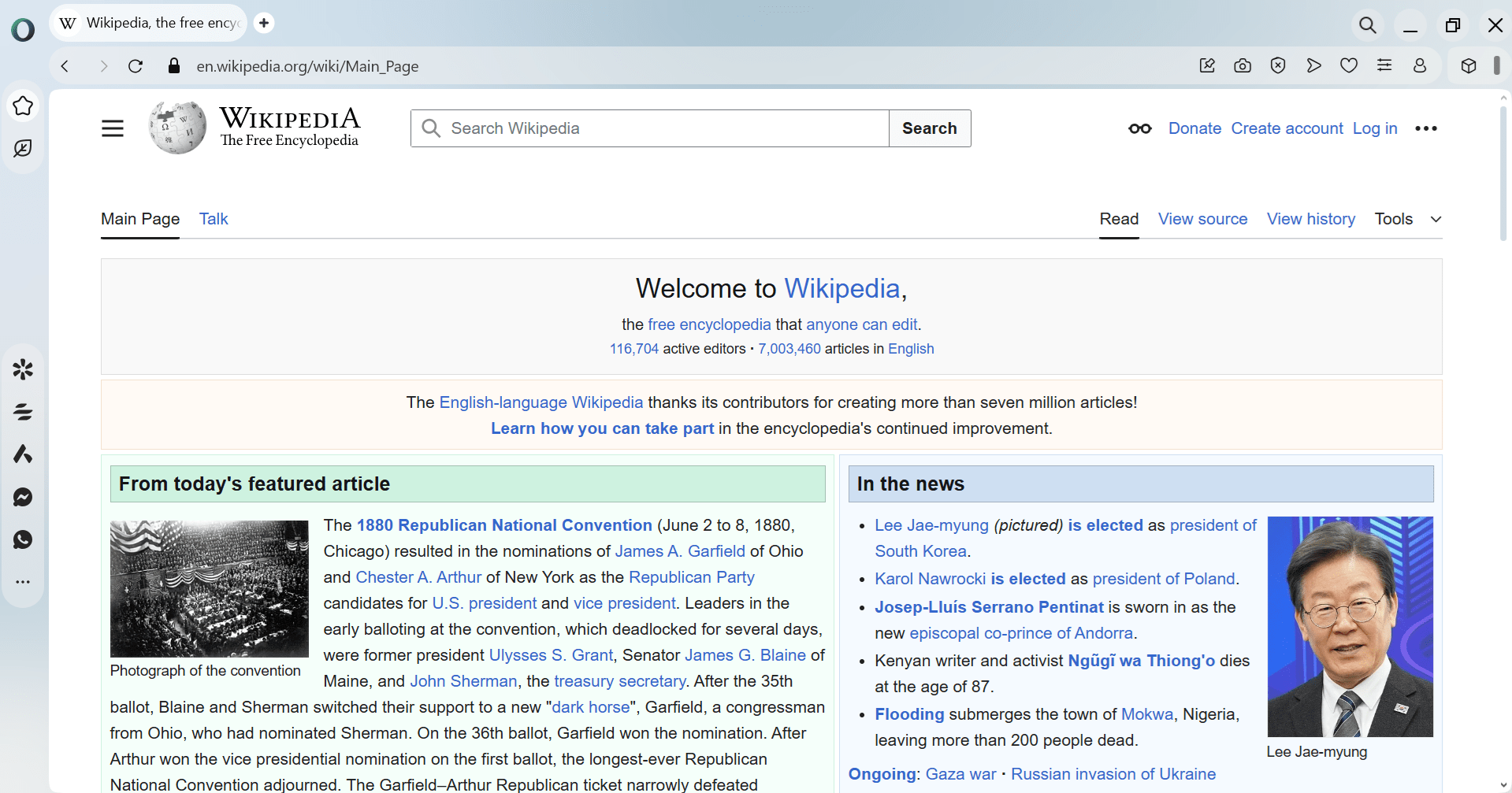Open the dark horse link

click(x=591, y=707)
